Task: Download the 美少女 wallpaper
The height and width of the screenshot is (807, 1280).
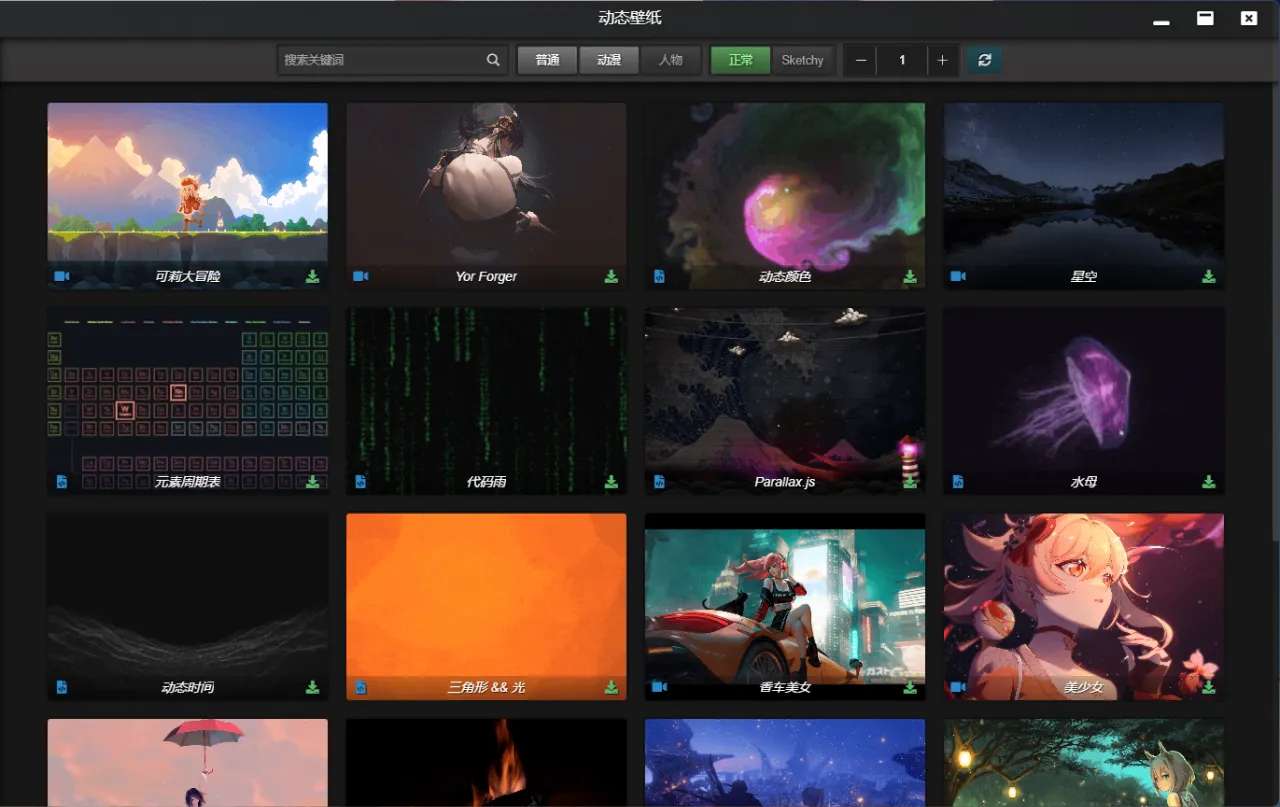Action: click(1209, 687)
